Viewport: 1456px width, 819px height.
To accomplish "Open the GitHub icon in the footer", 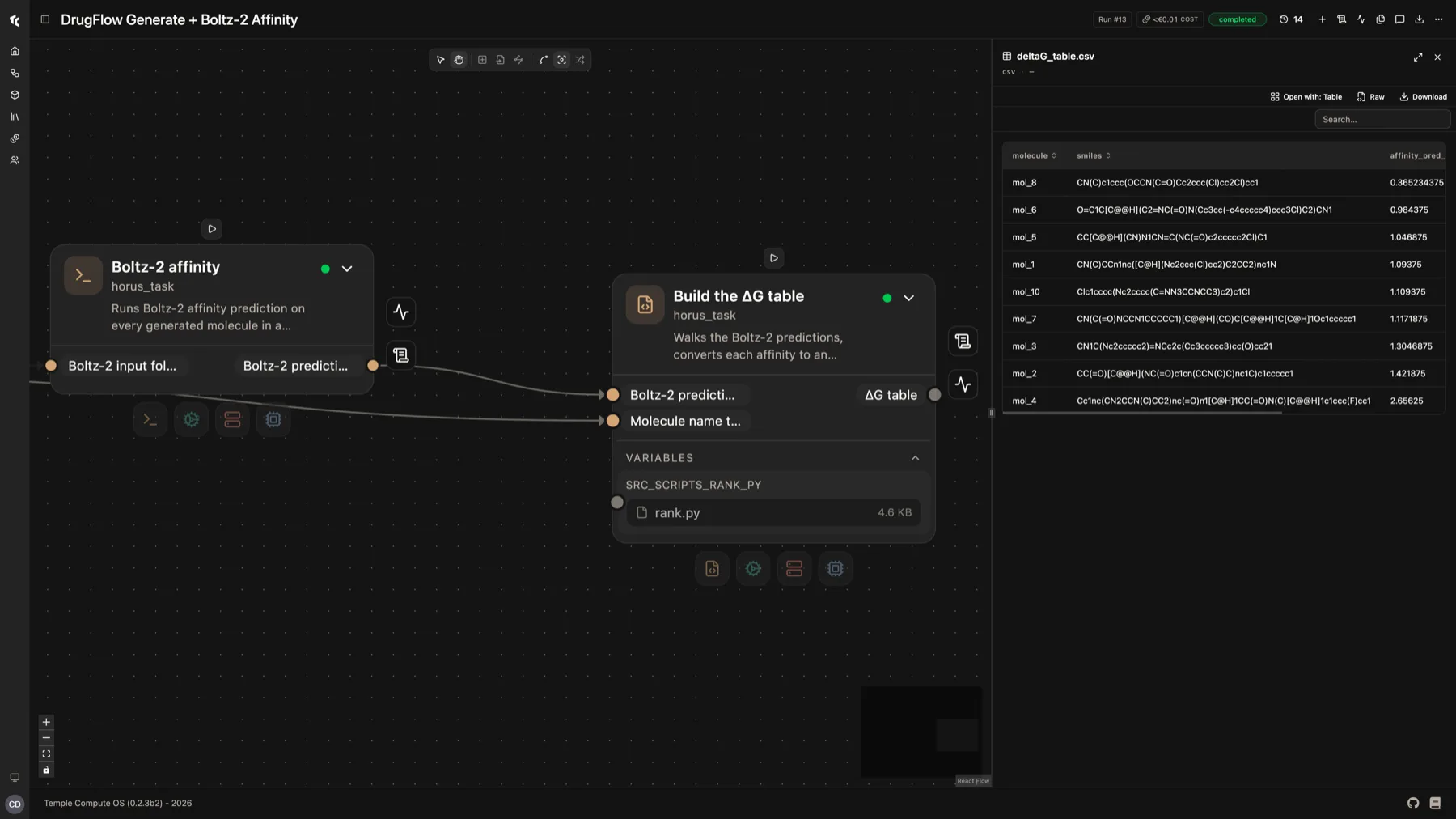I will 1413,804.
